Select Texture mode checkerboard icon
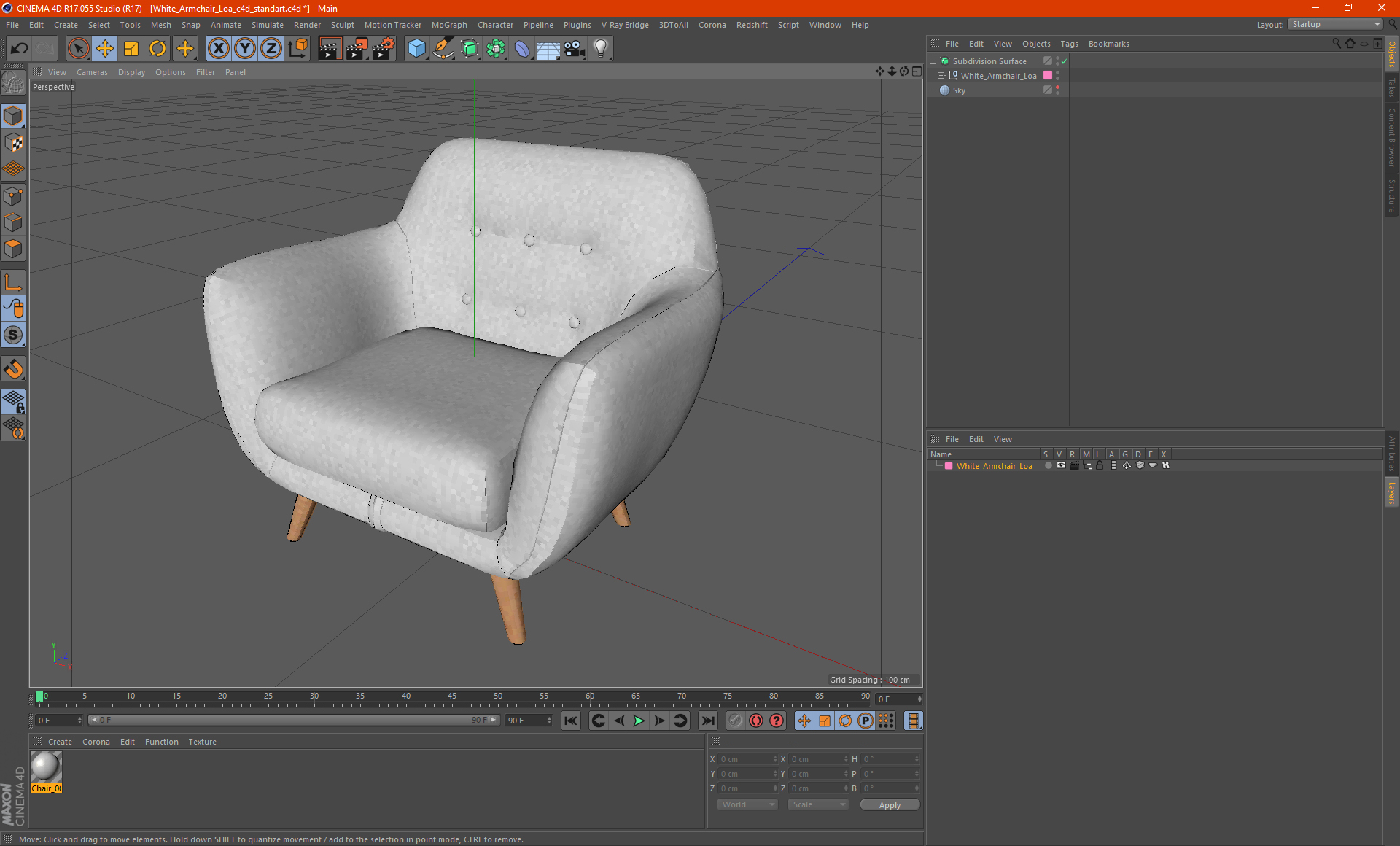Screen dimensions: 1400x846 [x=13, y=143]
